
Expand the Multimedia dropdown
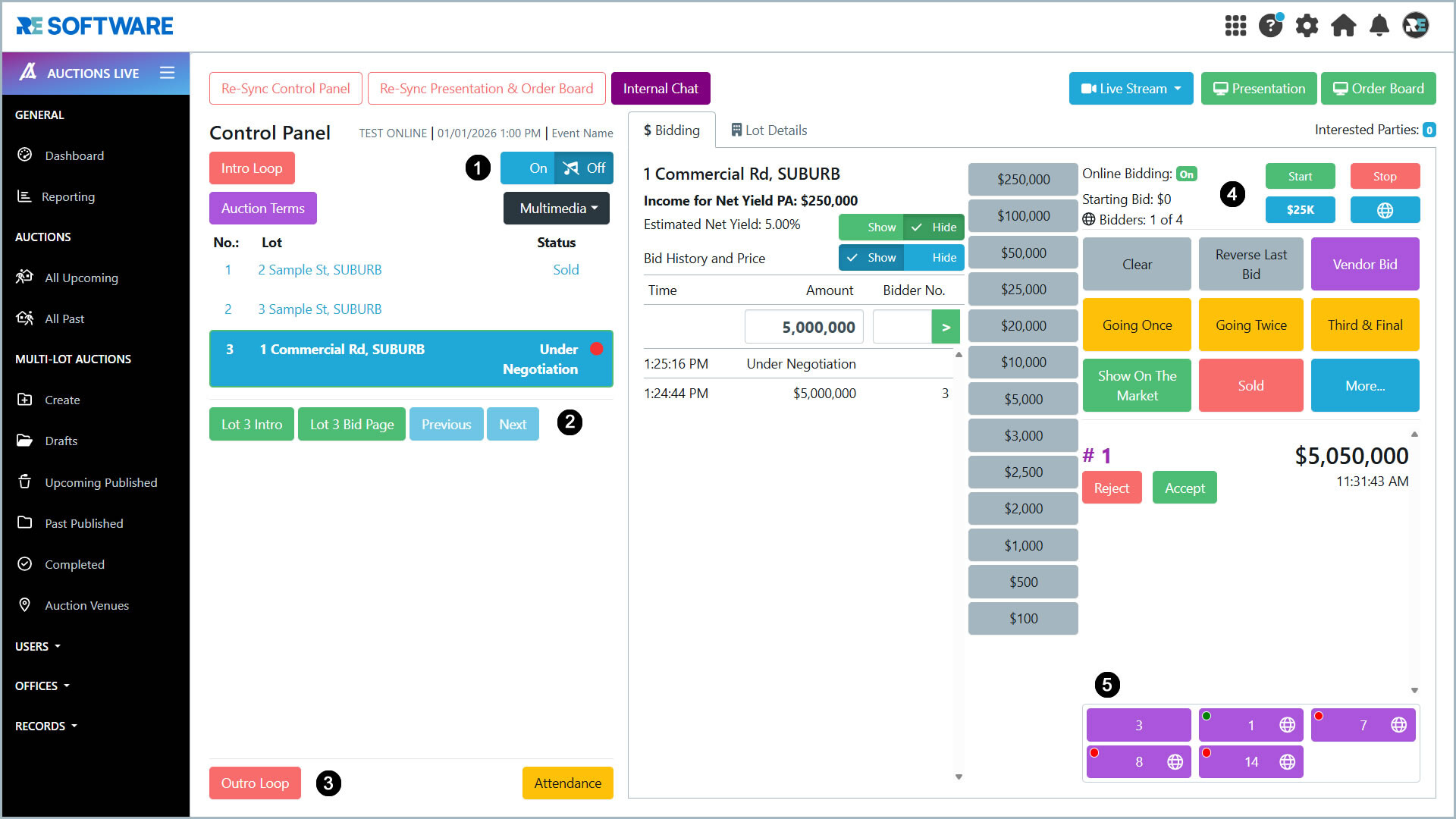click(x=557, y=209)
